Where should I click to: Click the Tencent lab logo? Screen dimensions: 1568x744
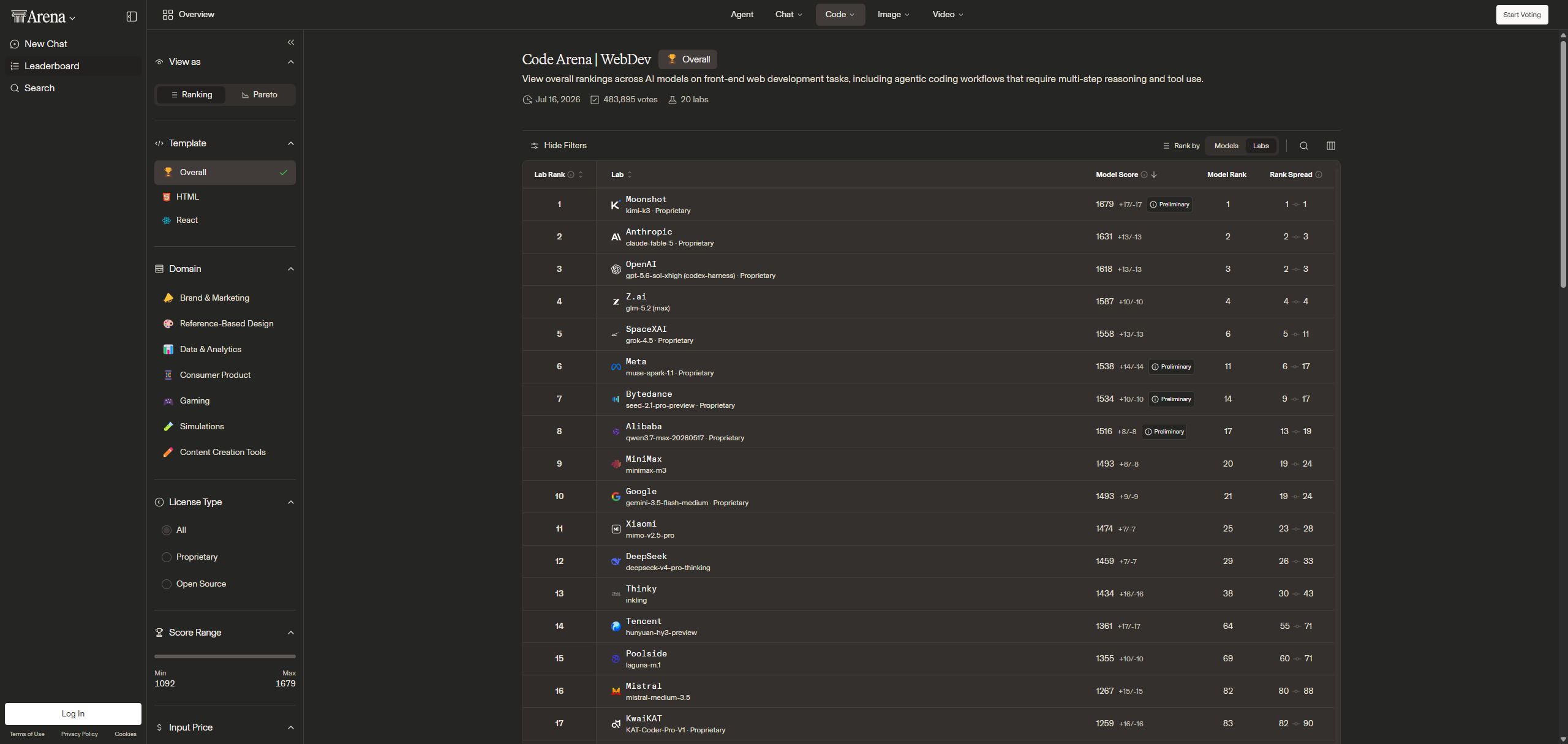coord(616,626)
